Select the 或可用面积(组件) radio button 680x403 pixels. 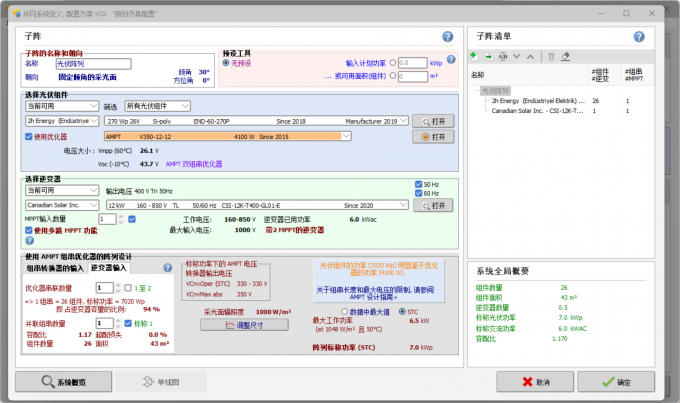393,75
